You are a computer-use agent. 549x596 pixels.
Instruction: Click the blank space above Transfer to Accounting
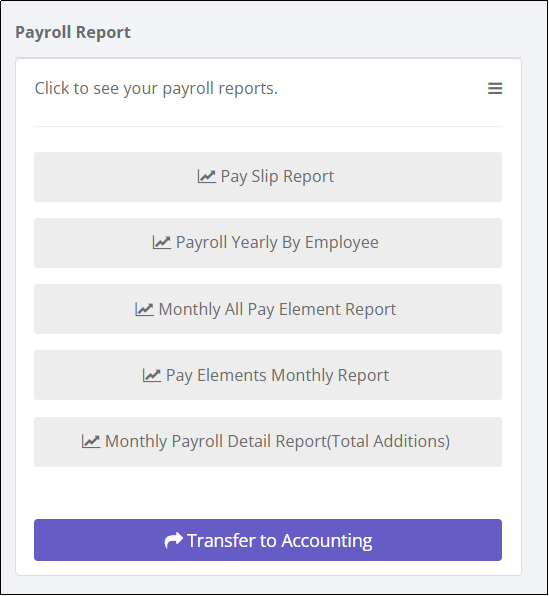coord(268,493)
